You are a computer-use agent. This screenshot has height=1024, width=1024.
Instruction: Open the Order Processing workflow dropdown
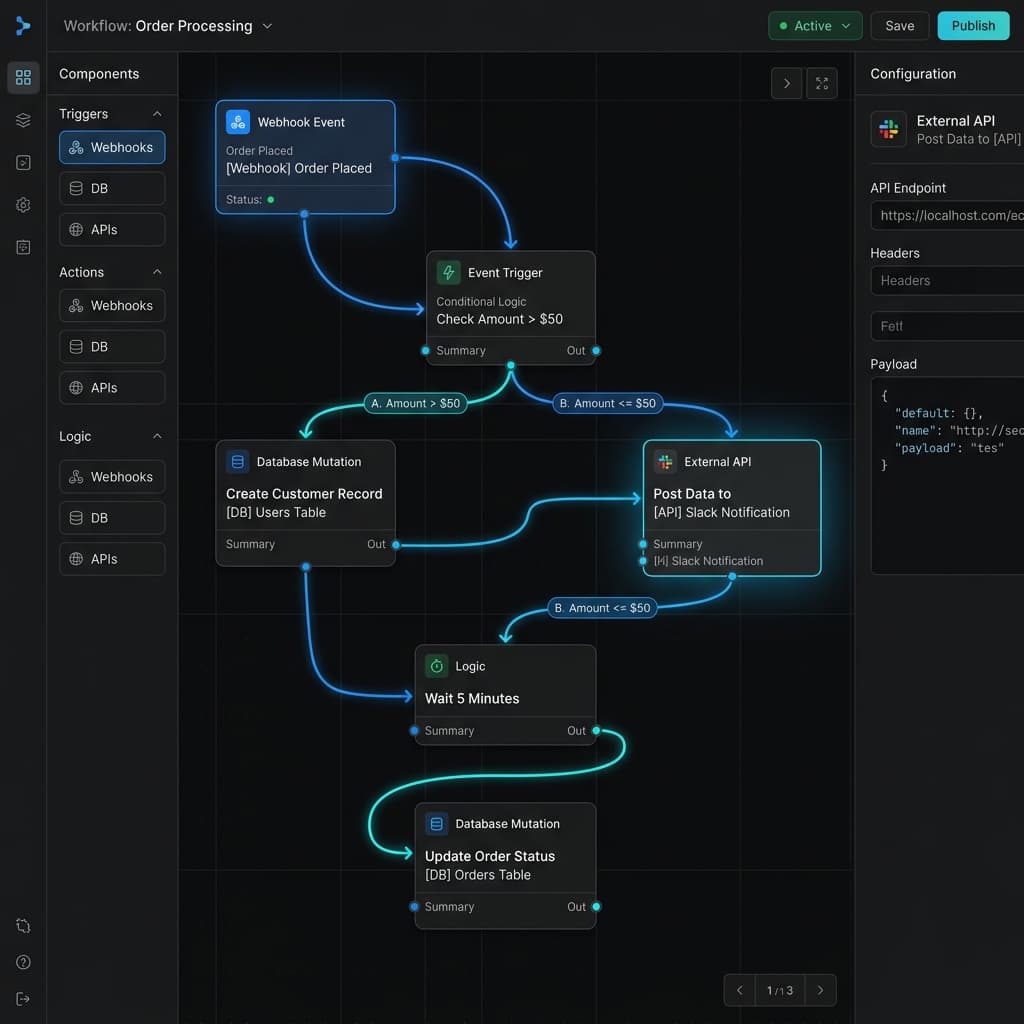pos(267,26)
